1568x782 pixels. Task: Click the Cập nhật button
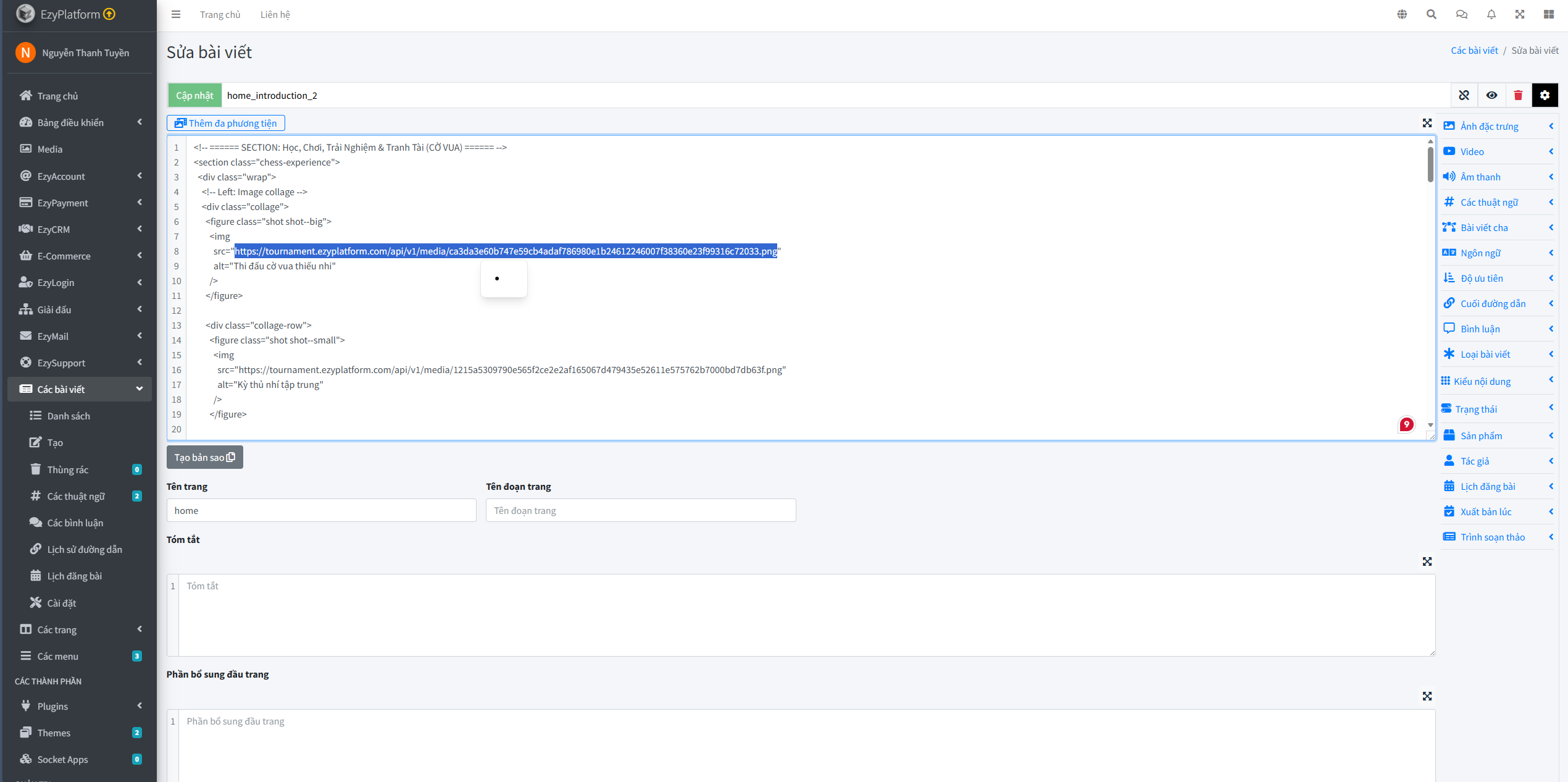(194, 95)
